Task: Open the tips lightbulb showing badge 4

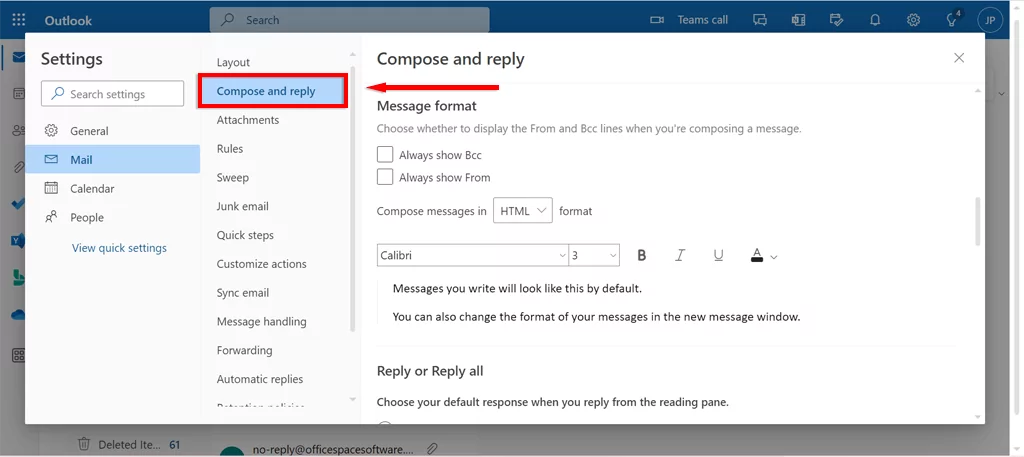Action: (952, 20)
